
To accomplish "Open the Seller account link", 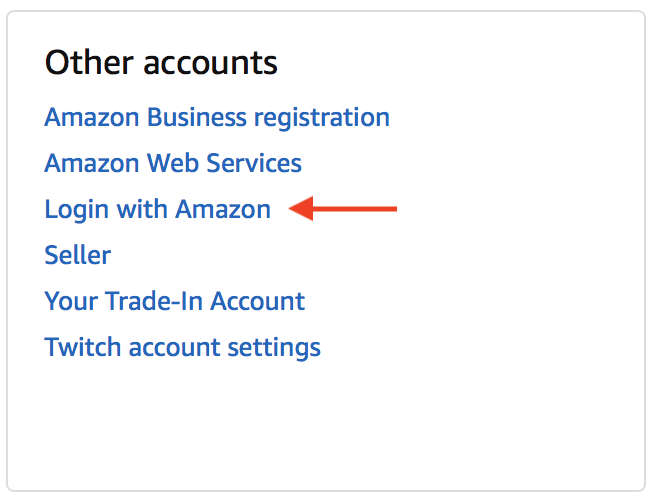I will click(x=77, y=256).
